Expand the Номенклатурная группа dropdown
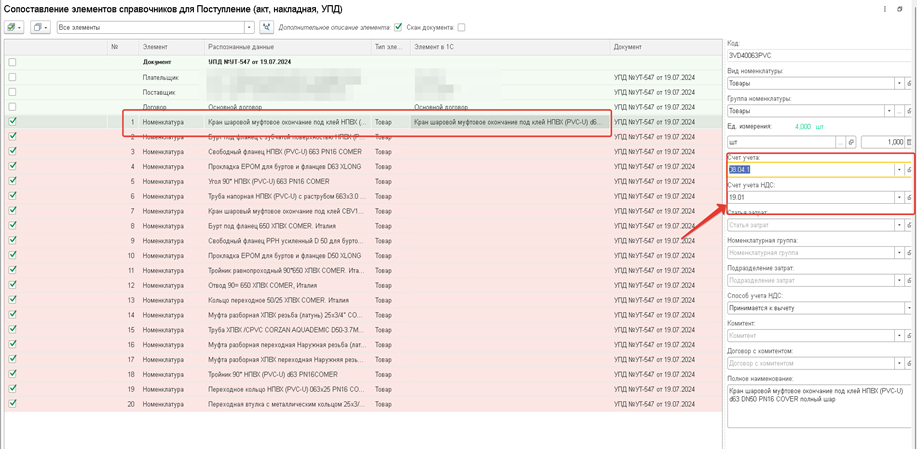 click(899, 253)
